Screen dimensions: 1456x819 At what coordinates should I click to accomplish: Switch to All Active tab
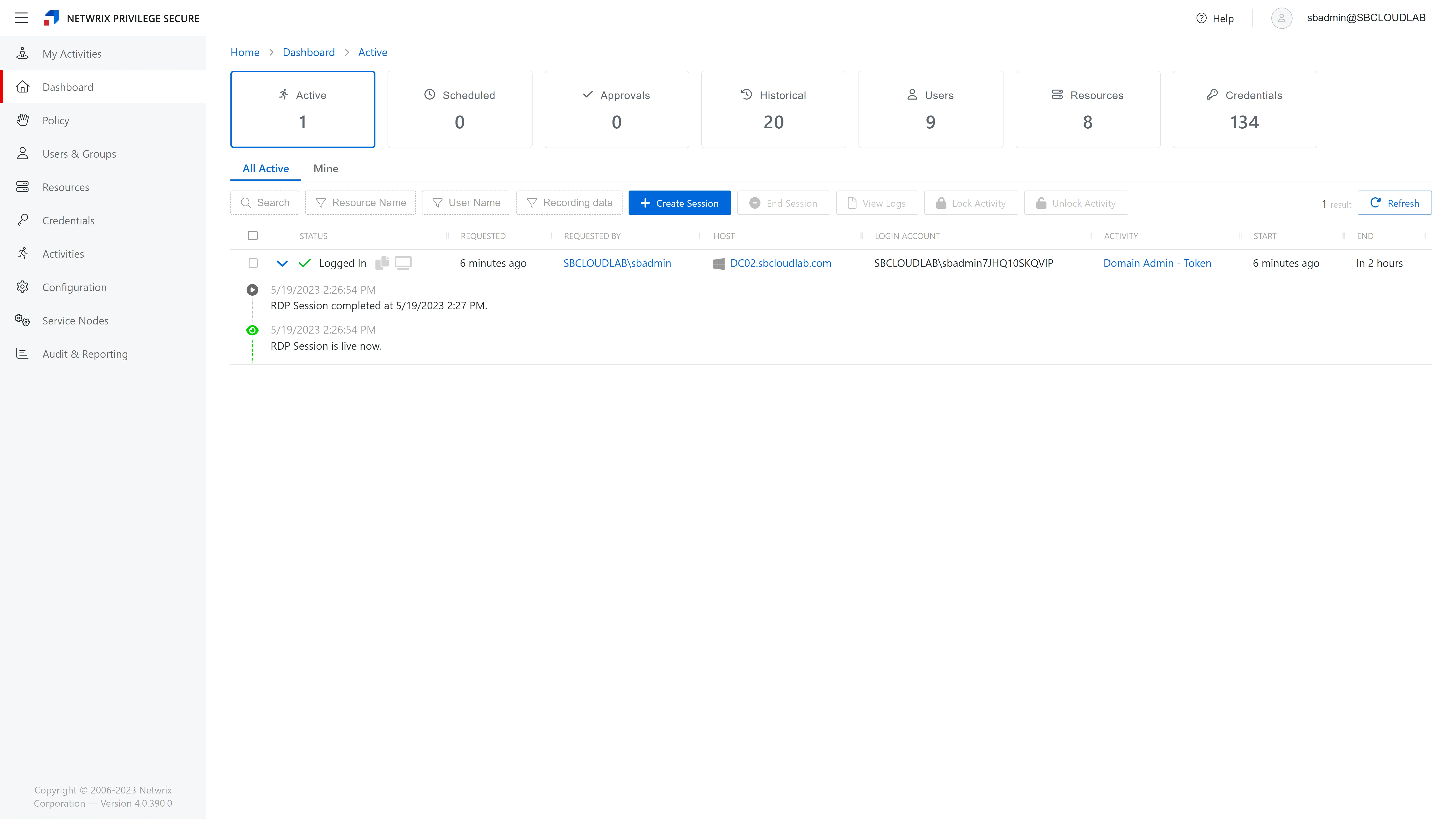[x=266, y=169]
